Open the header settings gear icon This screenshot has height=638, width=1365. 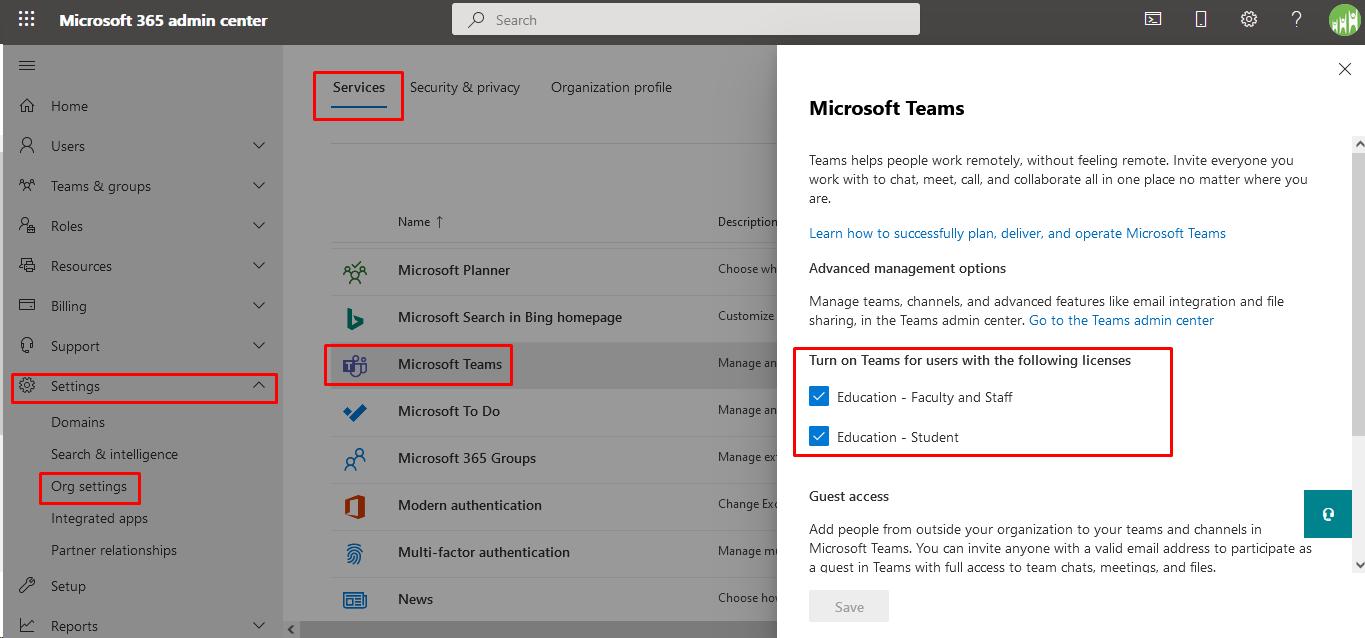click(x=1249, y=19)
